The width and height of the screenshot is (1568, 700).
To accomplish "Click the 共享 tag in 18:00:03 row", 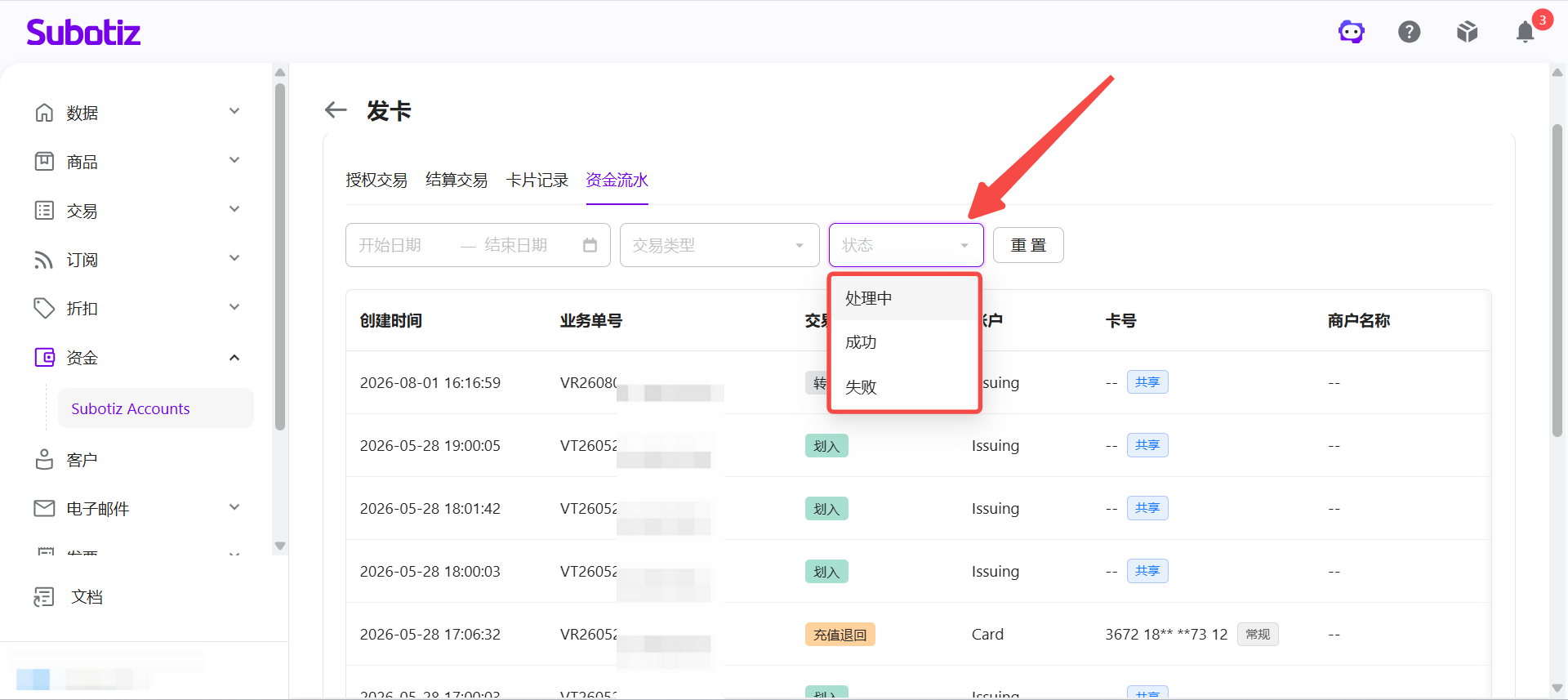I will pos(1147,571).
